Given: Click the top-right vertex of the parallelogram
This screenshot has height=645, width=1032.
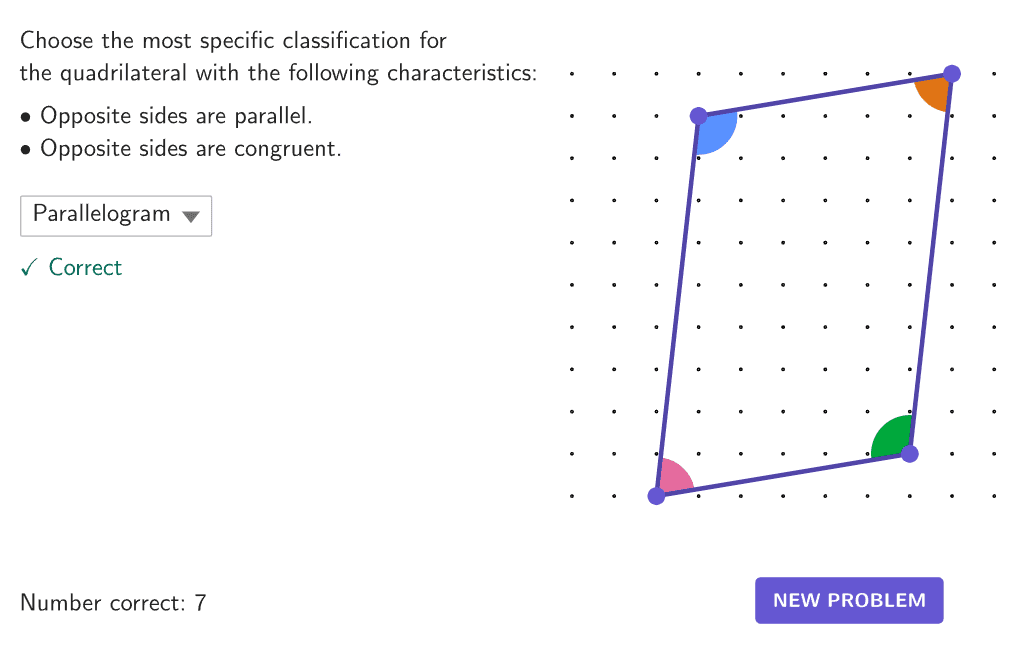Looking at the screenshot, I should tap(952, 73).
